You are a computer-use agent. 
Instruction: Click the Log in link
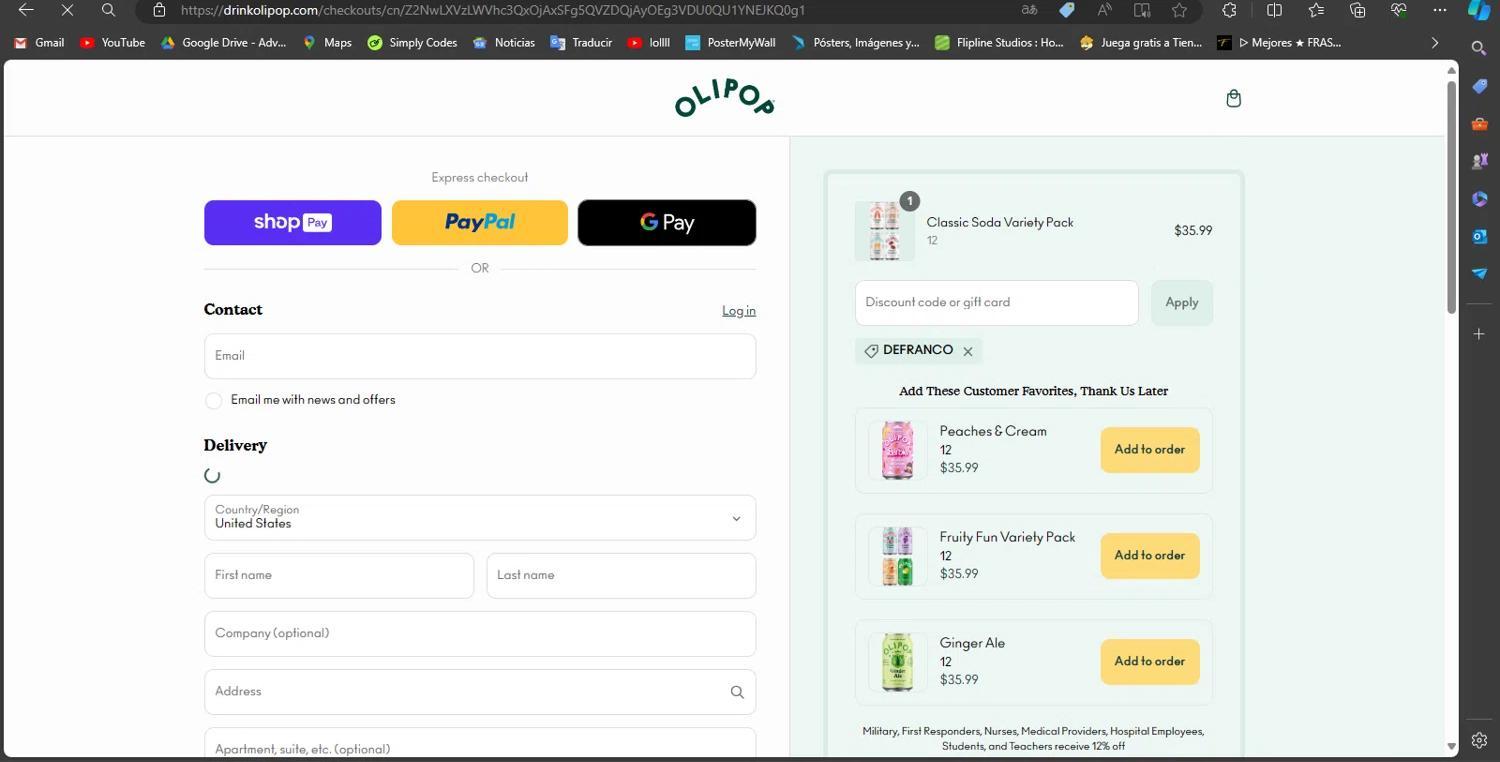pos(739,311)
